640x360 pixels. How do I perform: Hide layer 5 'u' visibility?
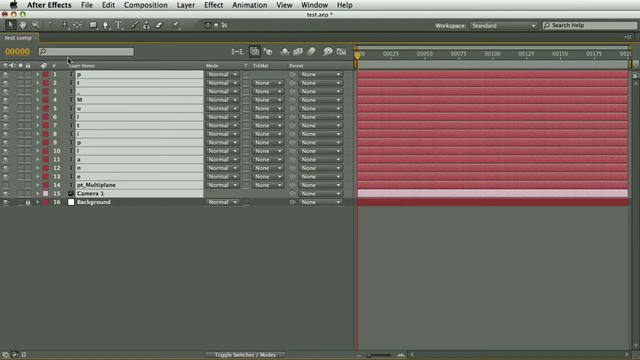(x=5, y=109)
